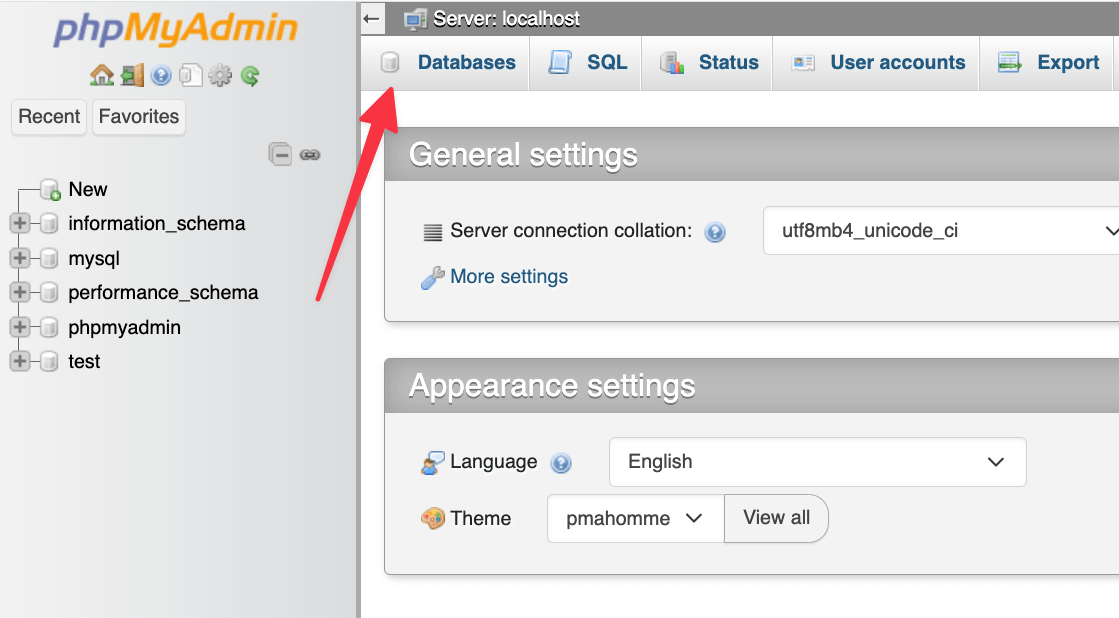Open MySQL documentation page icon

pyautogui.click(x=190, y=75)
